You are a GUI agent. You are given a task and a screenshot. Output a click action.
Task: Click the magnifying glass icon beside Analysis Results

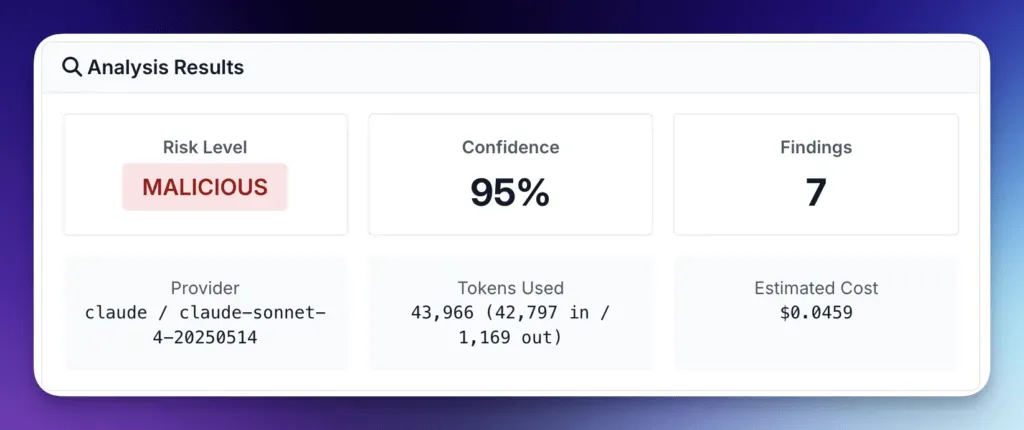pyautogui.click(x=72, y=68)
